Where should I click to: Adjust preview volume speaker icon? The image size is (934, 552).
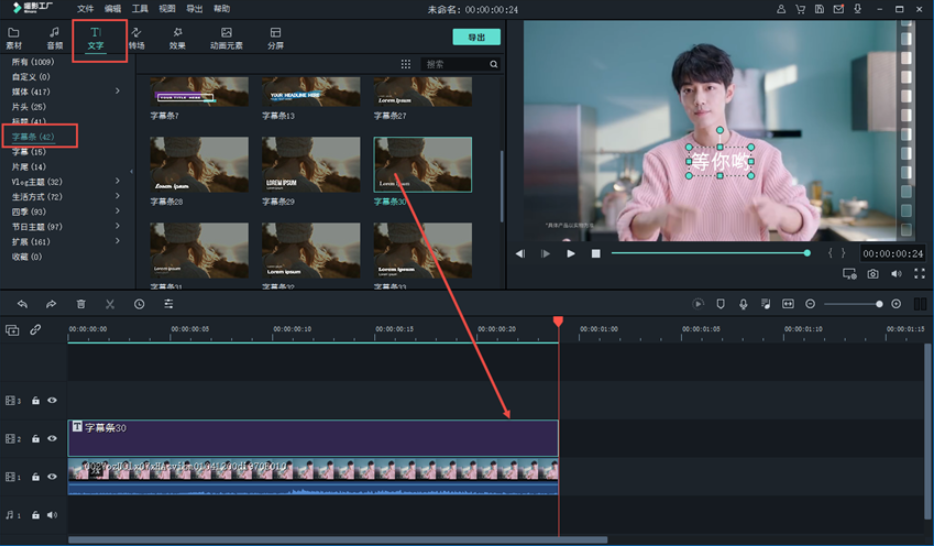(896, 274)
